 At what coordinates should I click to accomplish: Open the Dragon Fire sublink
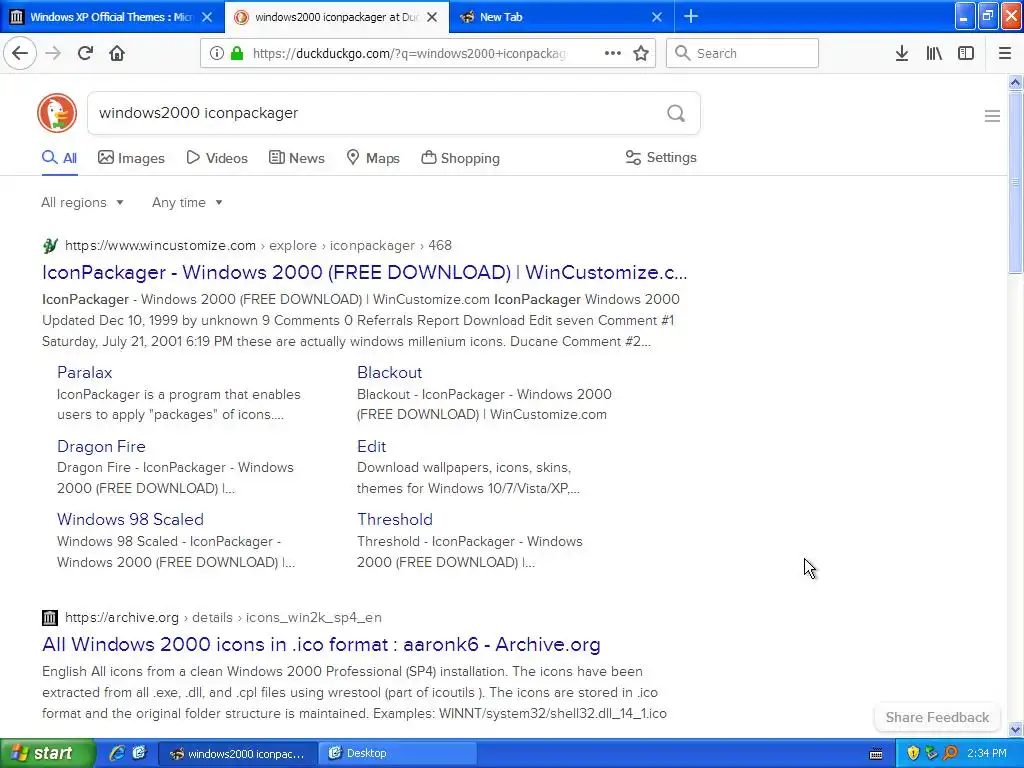click(101, 447)
